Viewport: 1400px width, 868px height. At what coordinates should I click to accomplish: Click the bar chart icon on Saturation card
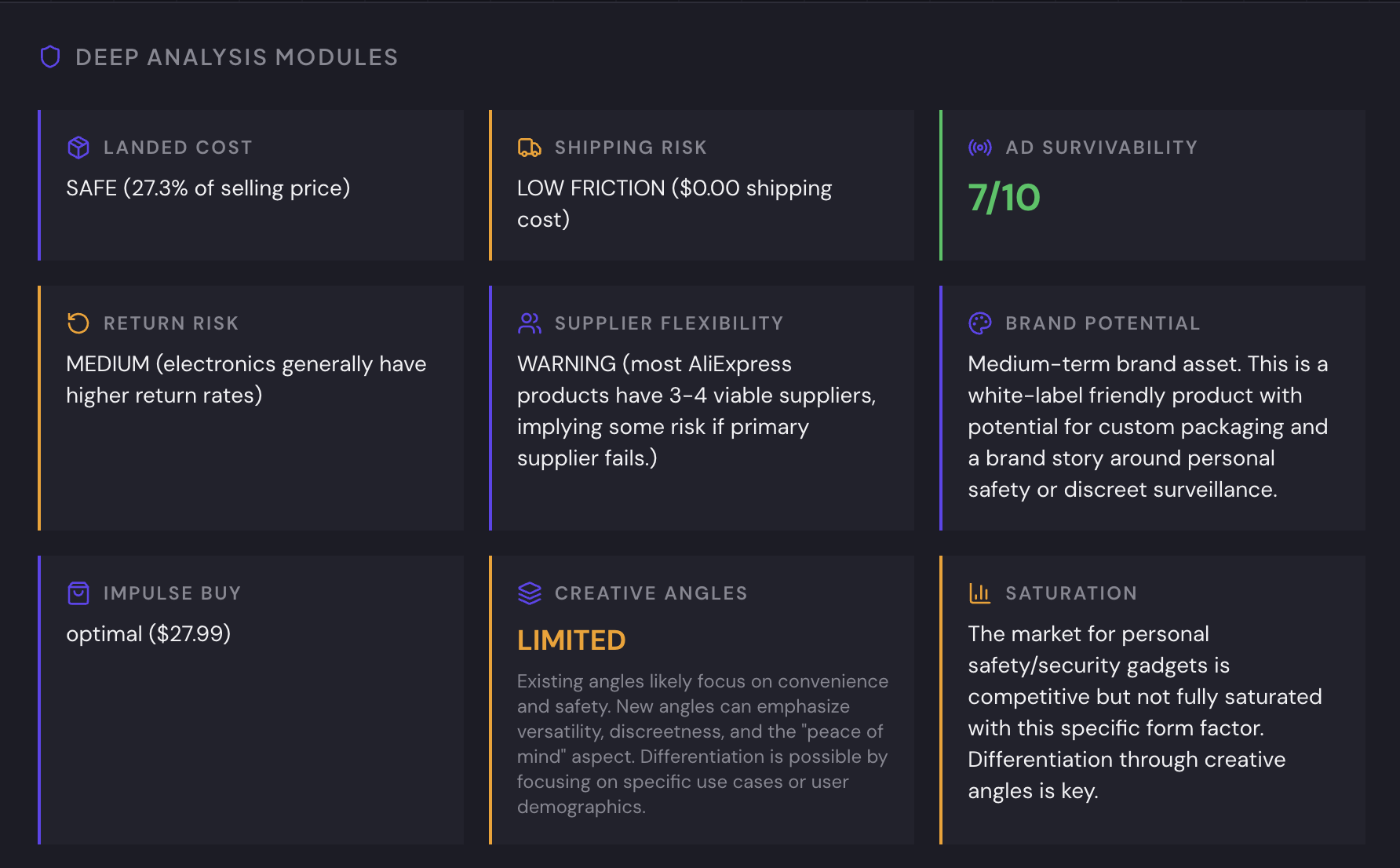(979, 593)
